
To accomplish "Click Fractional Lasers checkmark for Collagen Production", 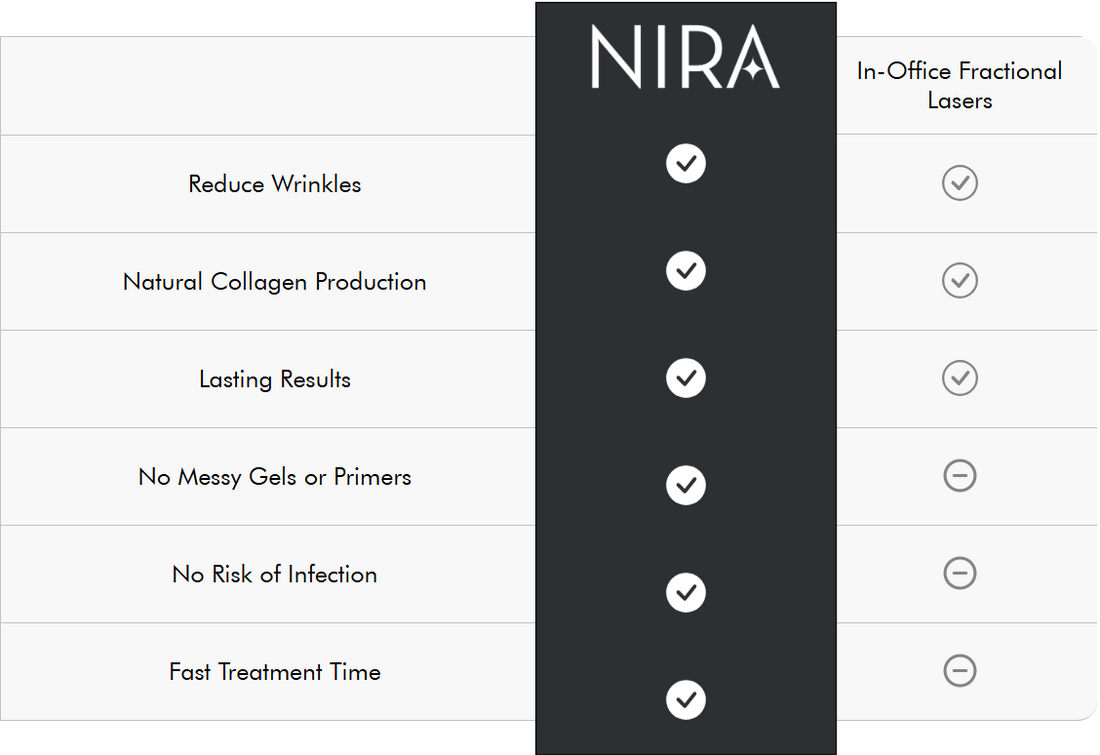I will [959, 281].
